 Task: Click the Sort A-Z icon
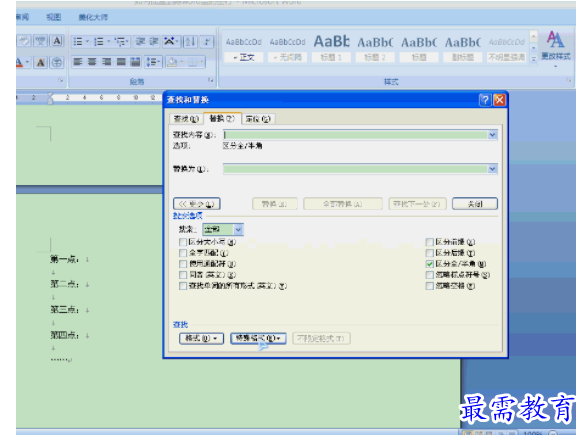click(x=190, y=41)
